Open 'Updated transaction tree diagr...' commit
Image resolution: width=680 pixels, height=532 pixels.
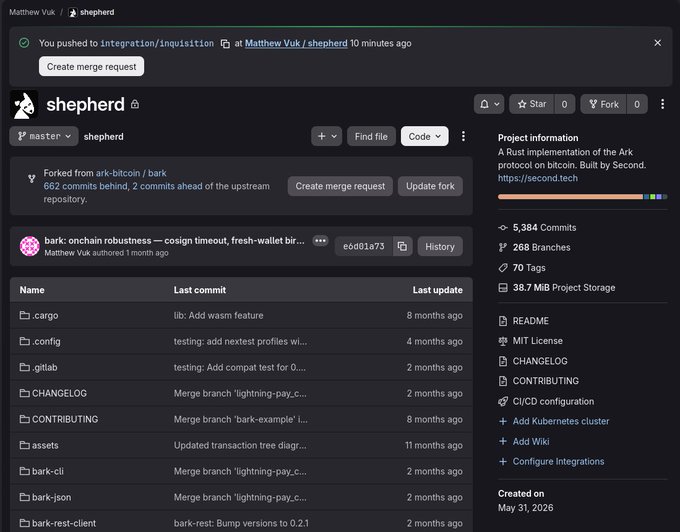click(x=240, y=445)
